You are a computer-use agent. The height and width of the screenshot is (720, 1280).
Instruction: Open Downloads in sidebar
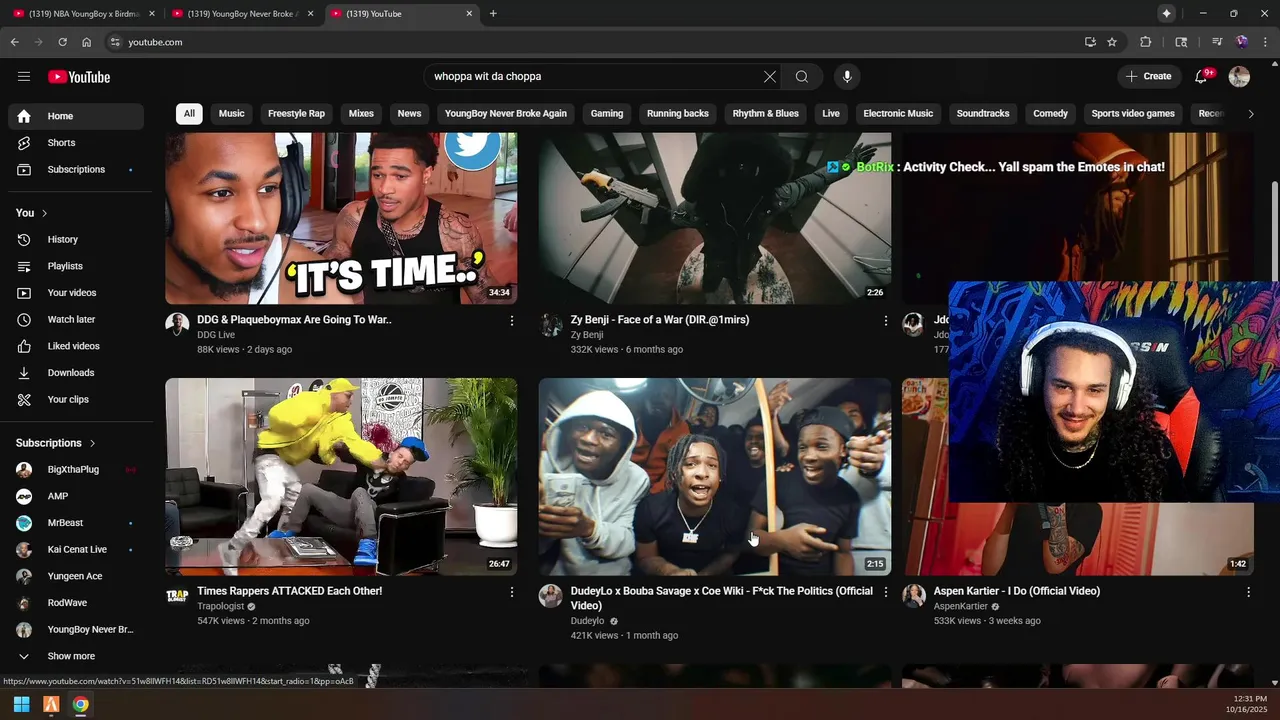pos(76,373)
